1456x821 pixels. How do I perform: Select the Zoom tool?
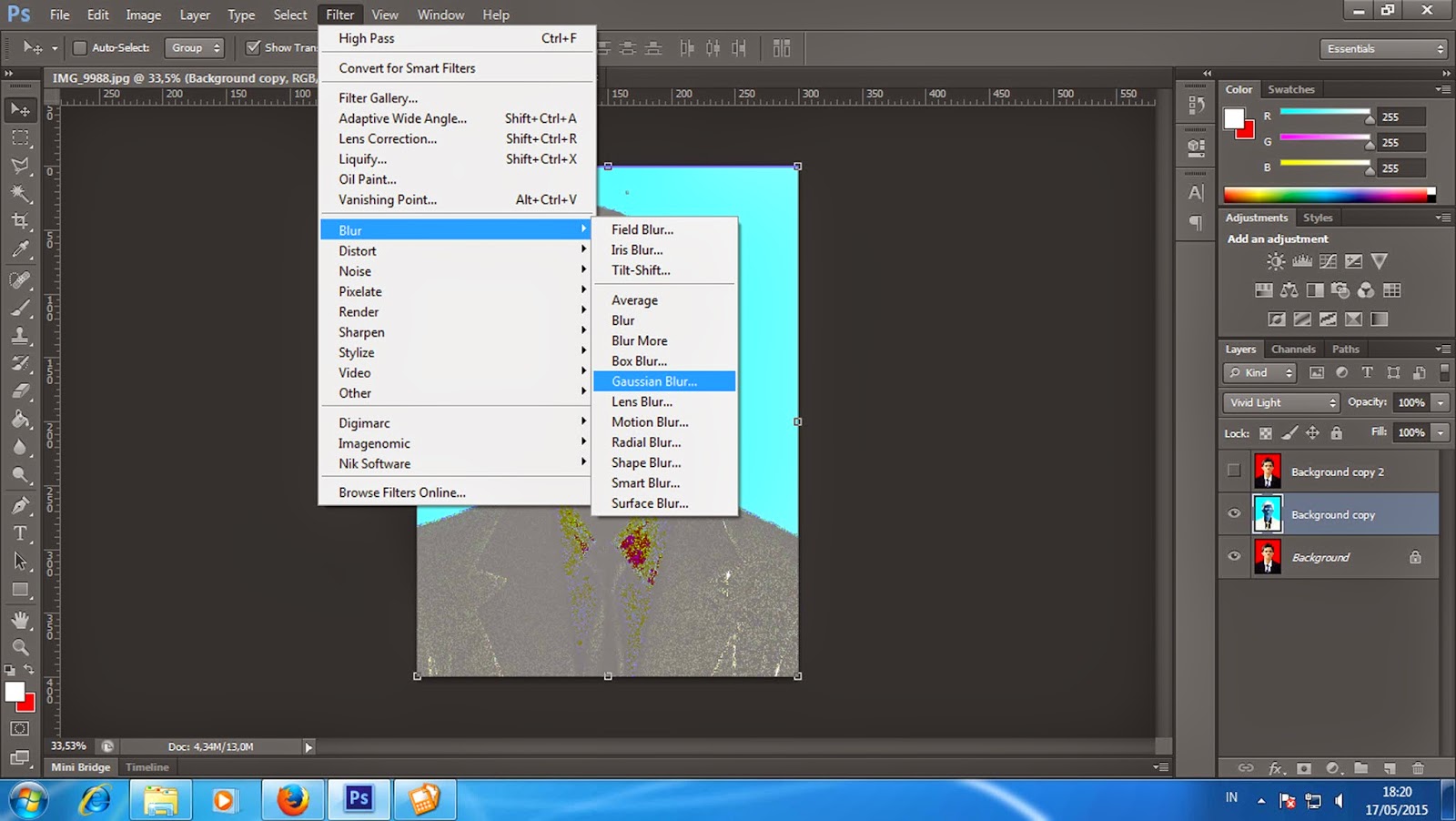point(20,647)
